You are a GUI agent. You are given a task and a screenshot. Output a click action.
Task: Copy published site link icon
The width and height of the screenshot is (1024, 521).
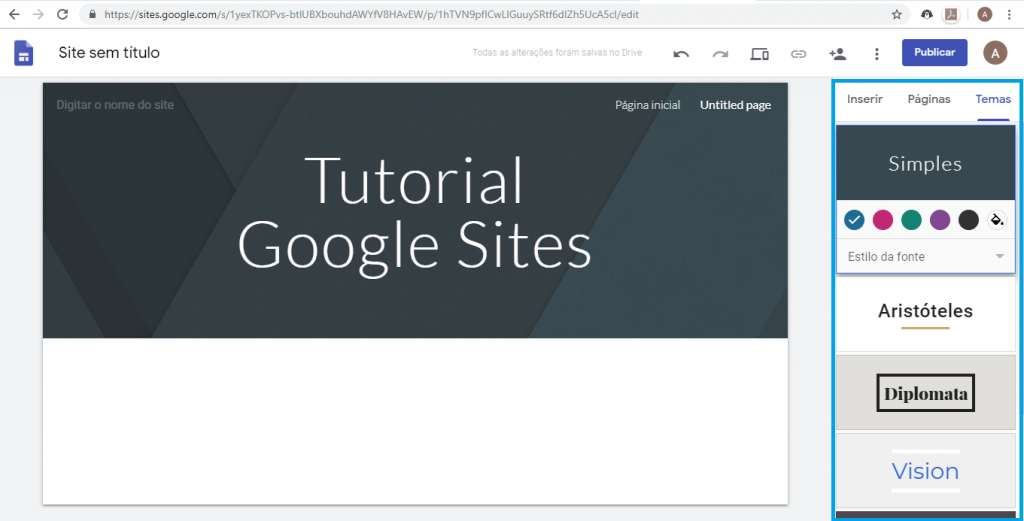tap(798, 54)
